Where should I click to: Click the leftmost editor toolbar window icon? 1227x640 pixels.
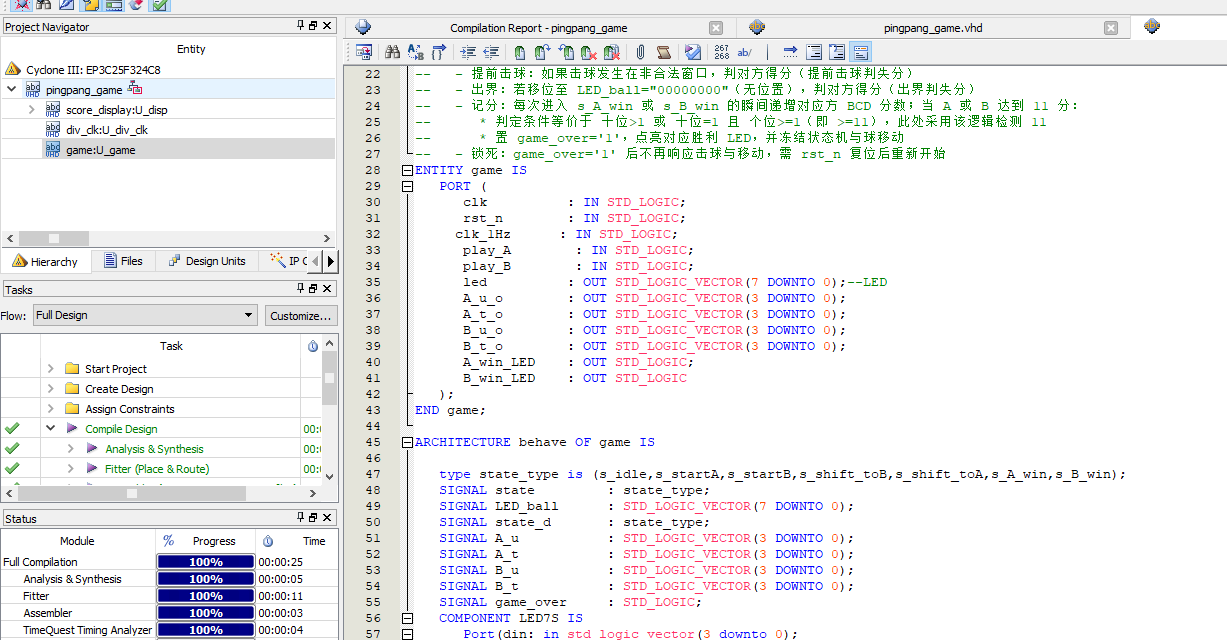(x=364, y=52)
